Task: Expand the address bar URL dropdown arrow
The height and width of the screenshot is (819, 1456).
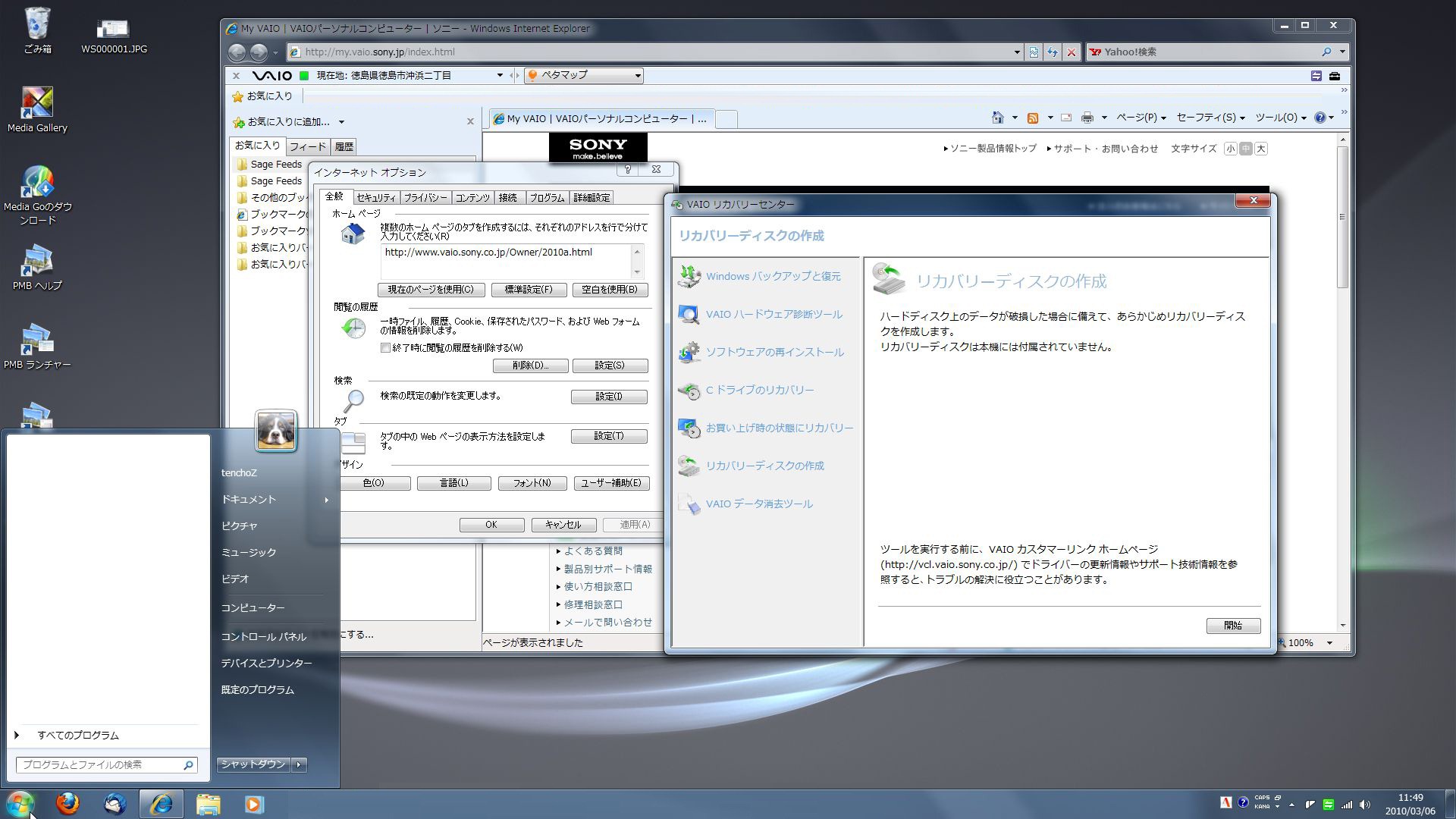Action: click(1017, 52)
